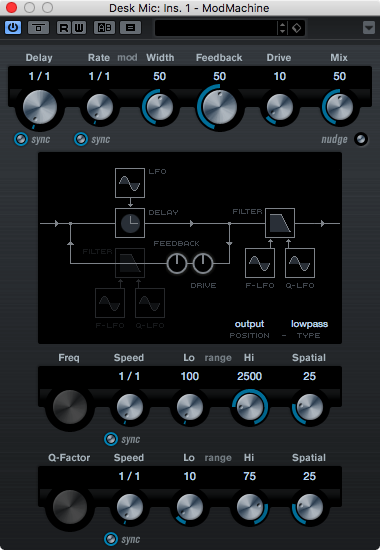This screenshot has height=550, width=380.
Task: Click the Delay value 1/1
Action: [x=39, y=76]
